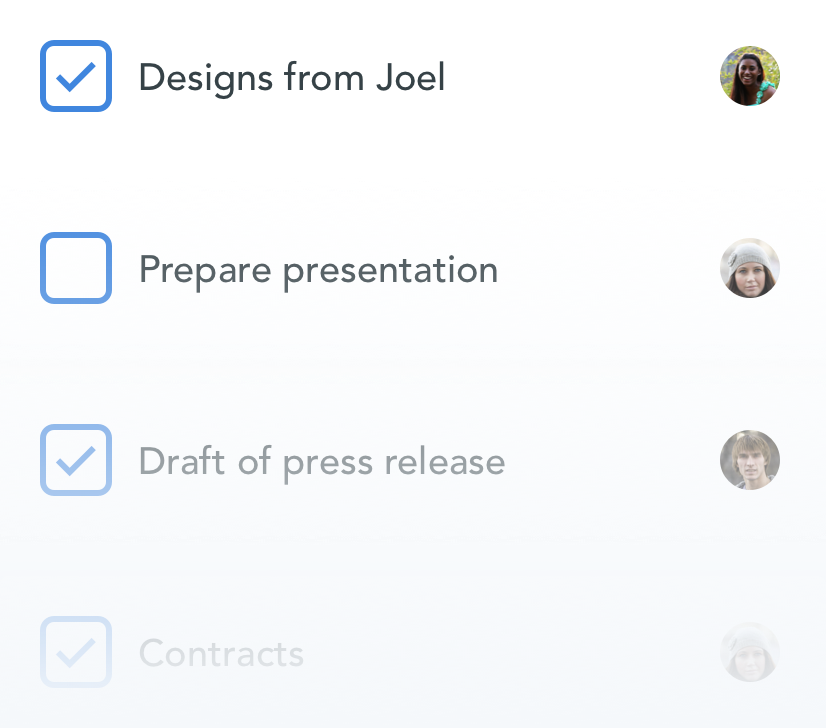This screenshot has width=826, height=728.
Task: Open the Draft of press release assignee avatar
Action: (x=750, y=460)
